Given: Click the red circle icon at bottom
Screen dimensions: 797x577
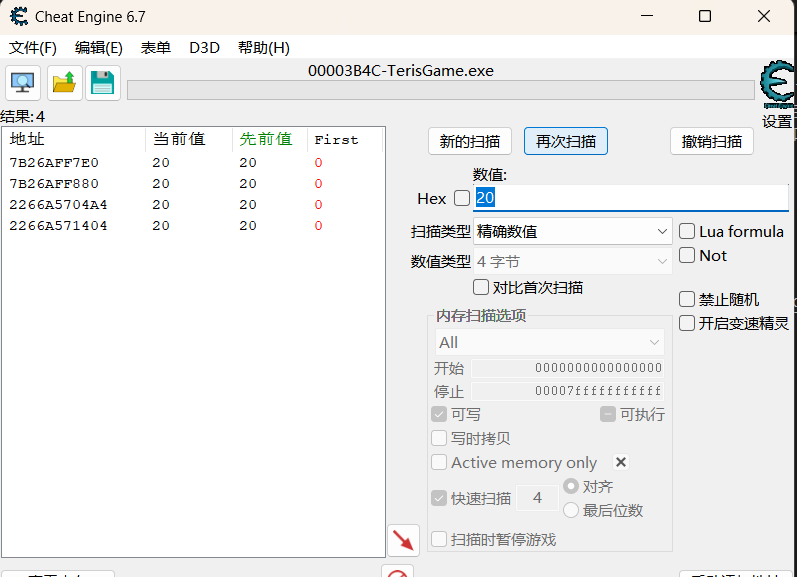Looking at the screenshot, I should pyautogui.click(x=398, y=573).
